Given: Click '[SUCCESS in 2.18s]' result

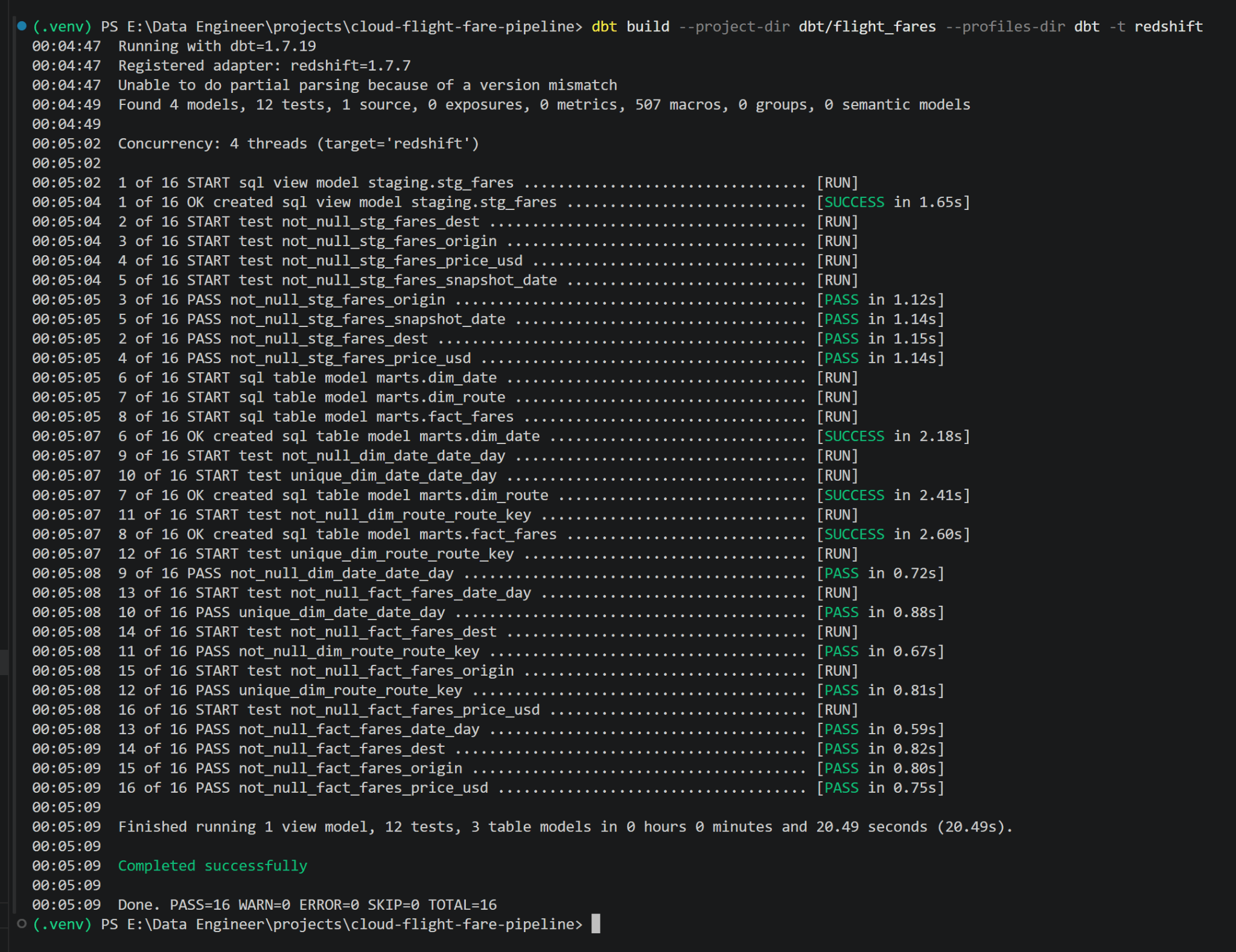Looking at the screenshot, I should [x=893, y=436].
